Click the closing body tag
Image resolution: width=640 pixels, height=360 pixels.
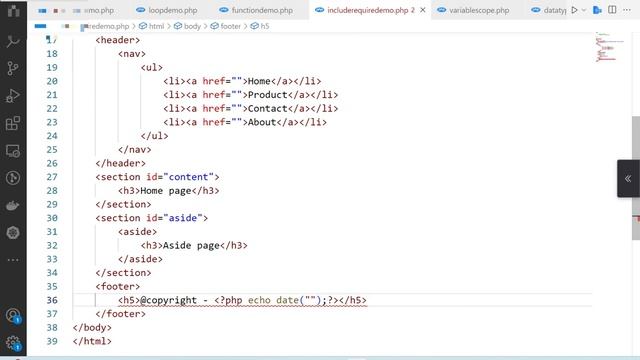pos(92,328)
